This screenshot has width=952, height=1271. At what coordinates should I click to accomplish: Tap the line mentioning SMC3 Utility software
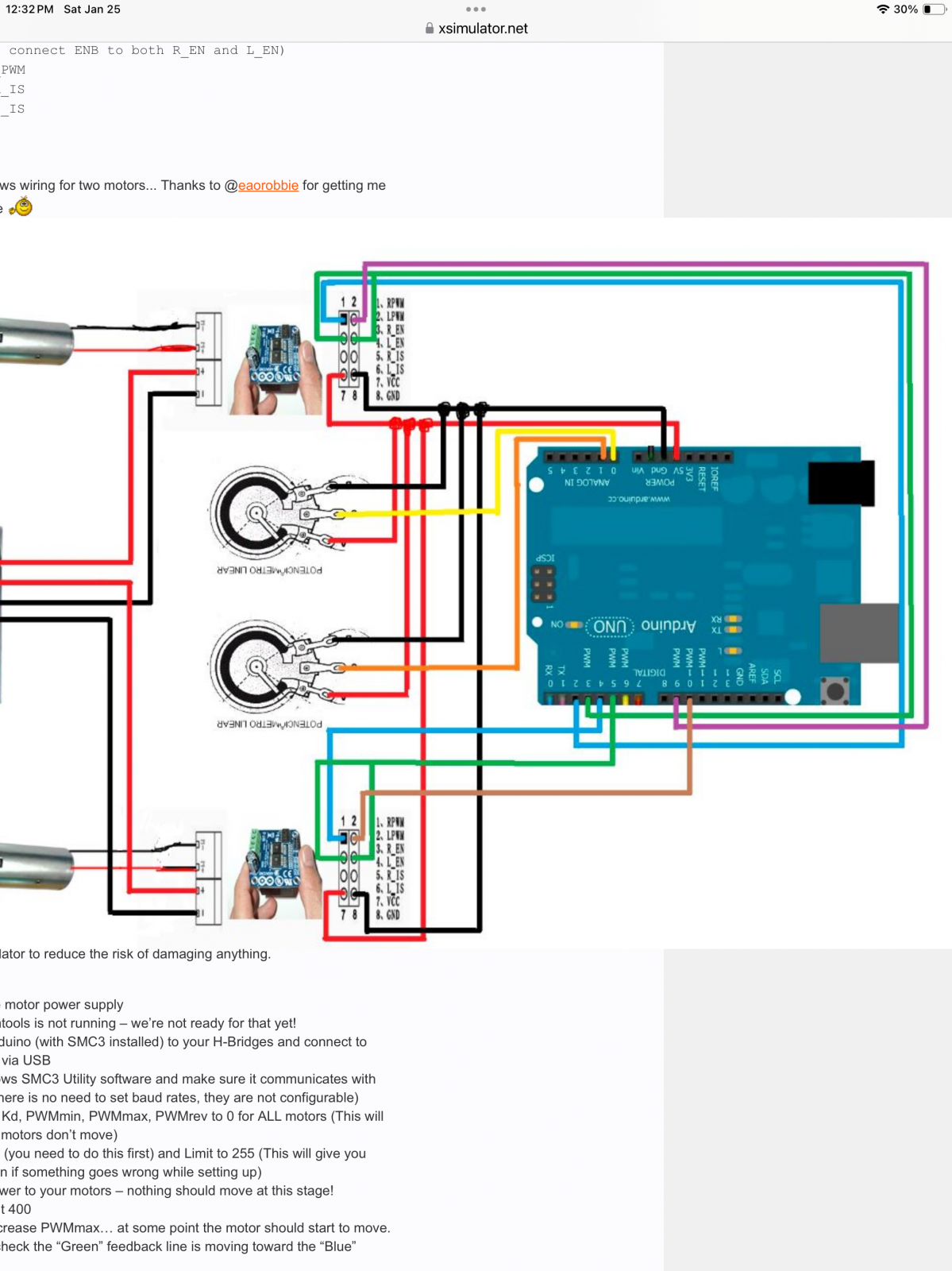[x=188, y=1079]
